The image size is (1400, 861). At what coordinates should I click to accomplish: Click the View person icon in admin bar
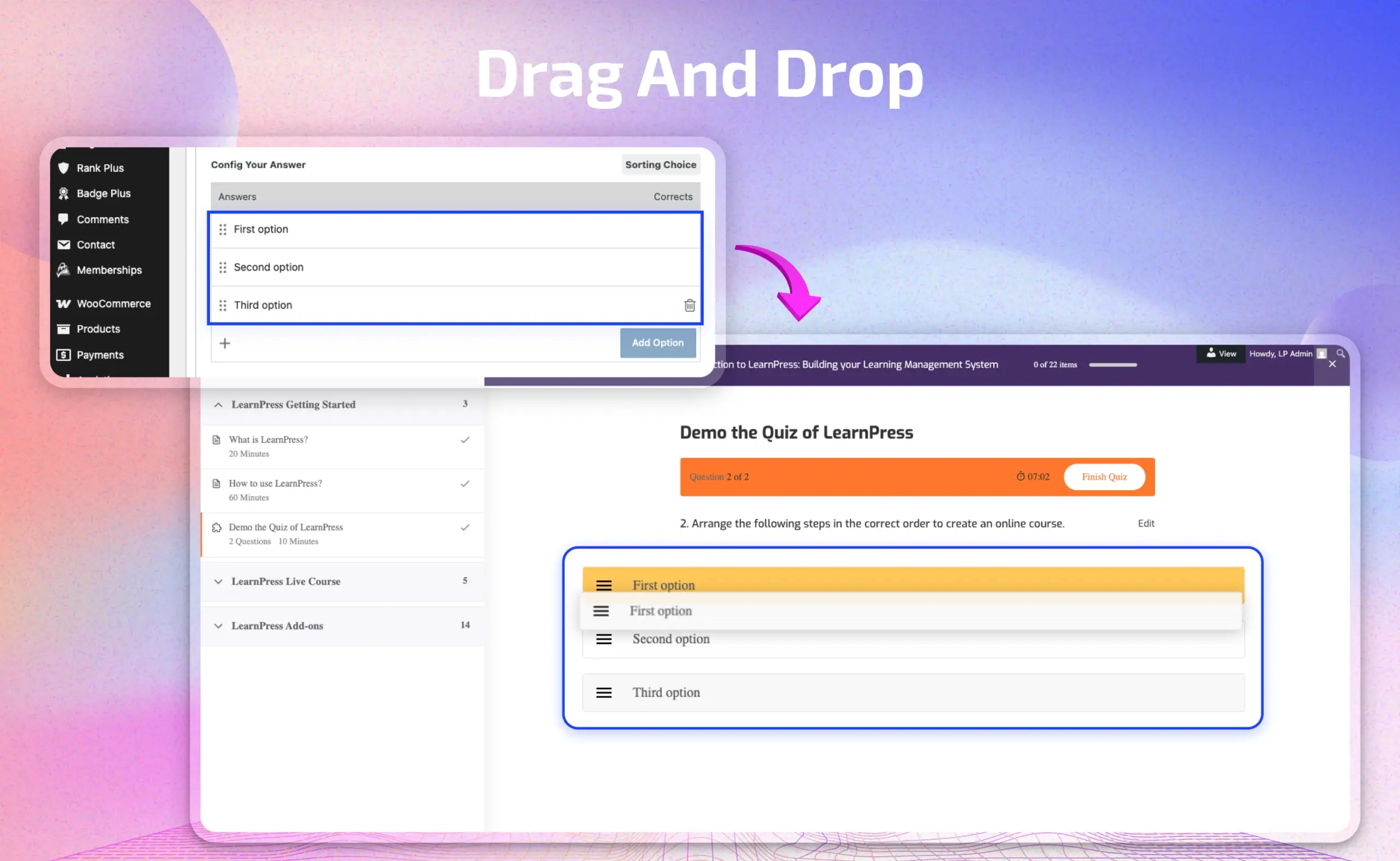click(1211, 353)
